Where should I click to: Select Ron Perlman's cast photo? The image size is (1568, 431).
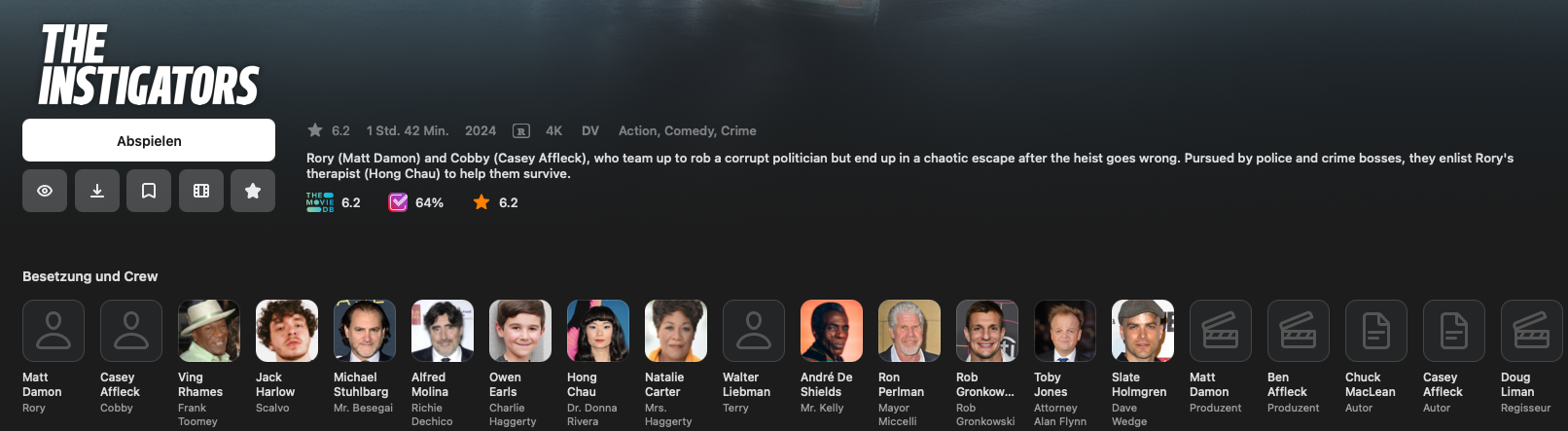[x=909, y=331]
